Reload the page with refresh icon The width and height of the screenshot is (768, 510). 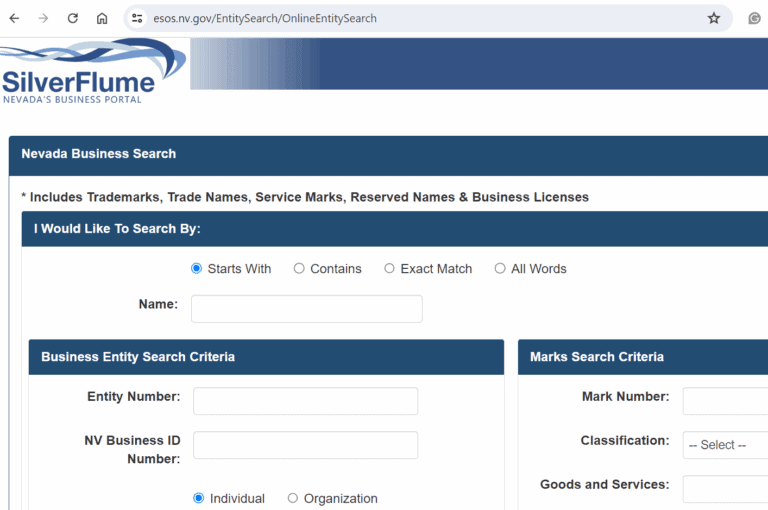pos(73,18)
